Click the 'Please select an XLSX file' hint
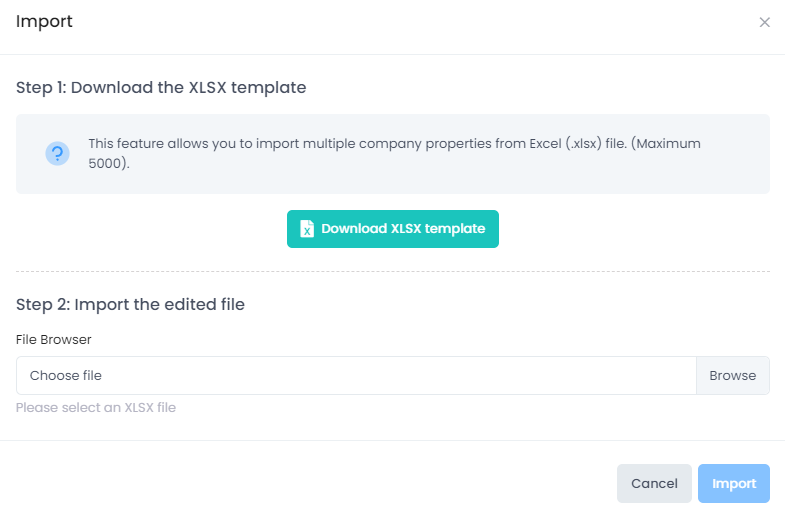The width and height of the screenshot is (785, 516). point(96,407)
